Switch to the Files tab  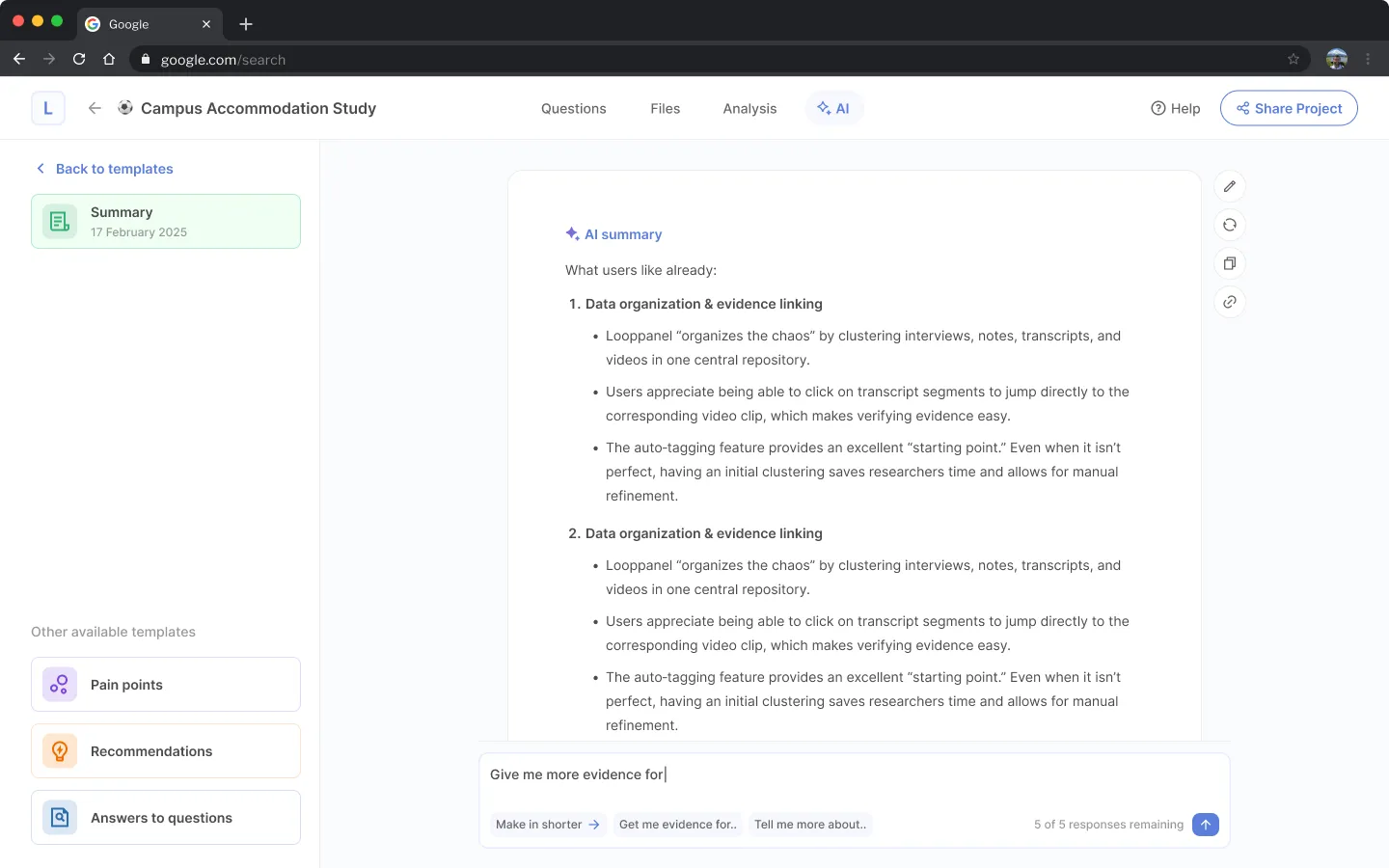pyautogui.click(x=666, y=109)
